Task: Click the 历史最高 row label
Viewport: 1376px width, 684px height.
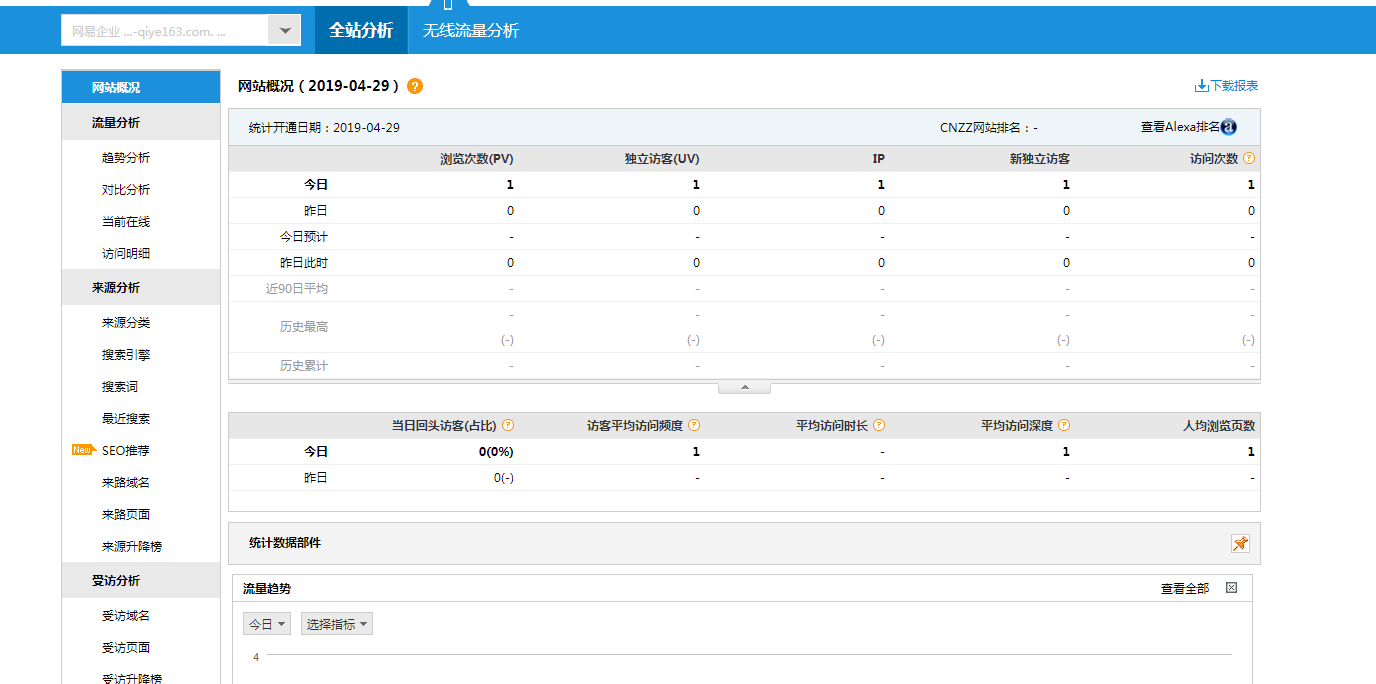Action: point(304,327)
